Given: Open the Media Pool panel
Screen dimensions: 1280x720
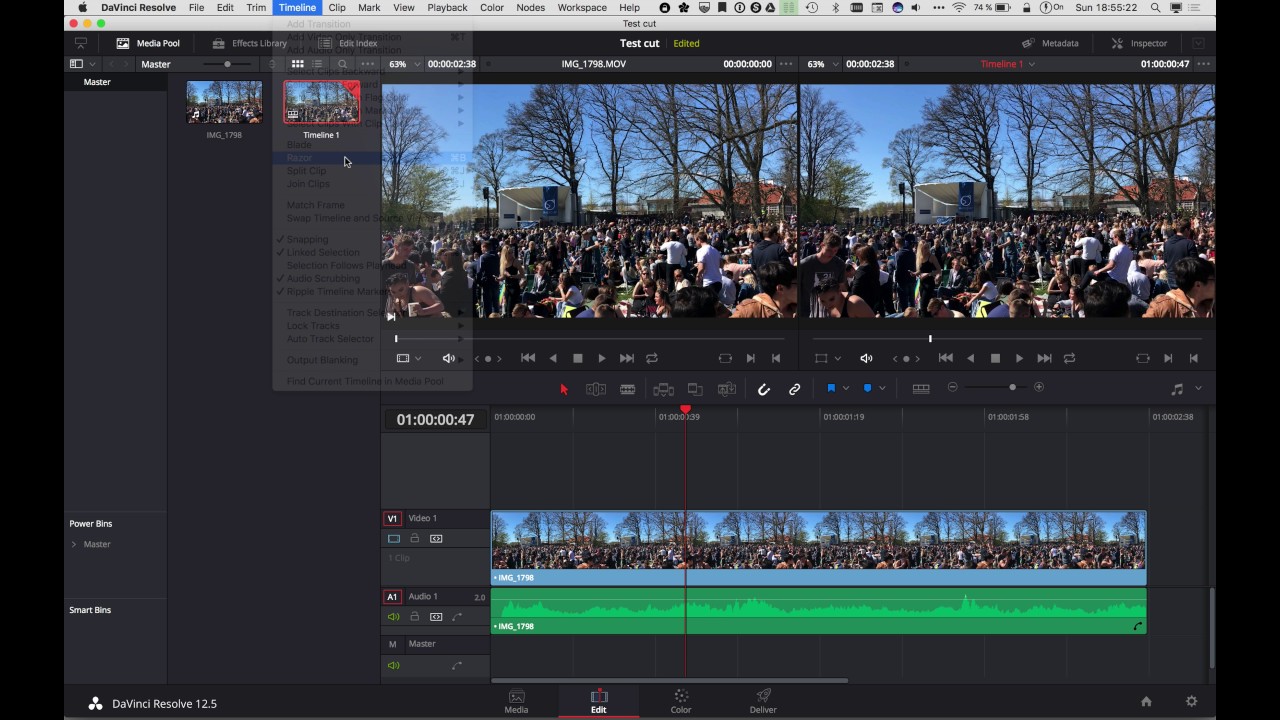Looking at the screenshot, I should pos(148,43).
